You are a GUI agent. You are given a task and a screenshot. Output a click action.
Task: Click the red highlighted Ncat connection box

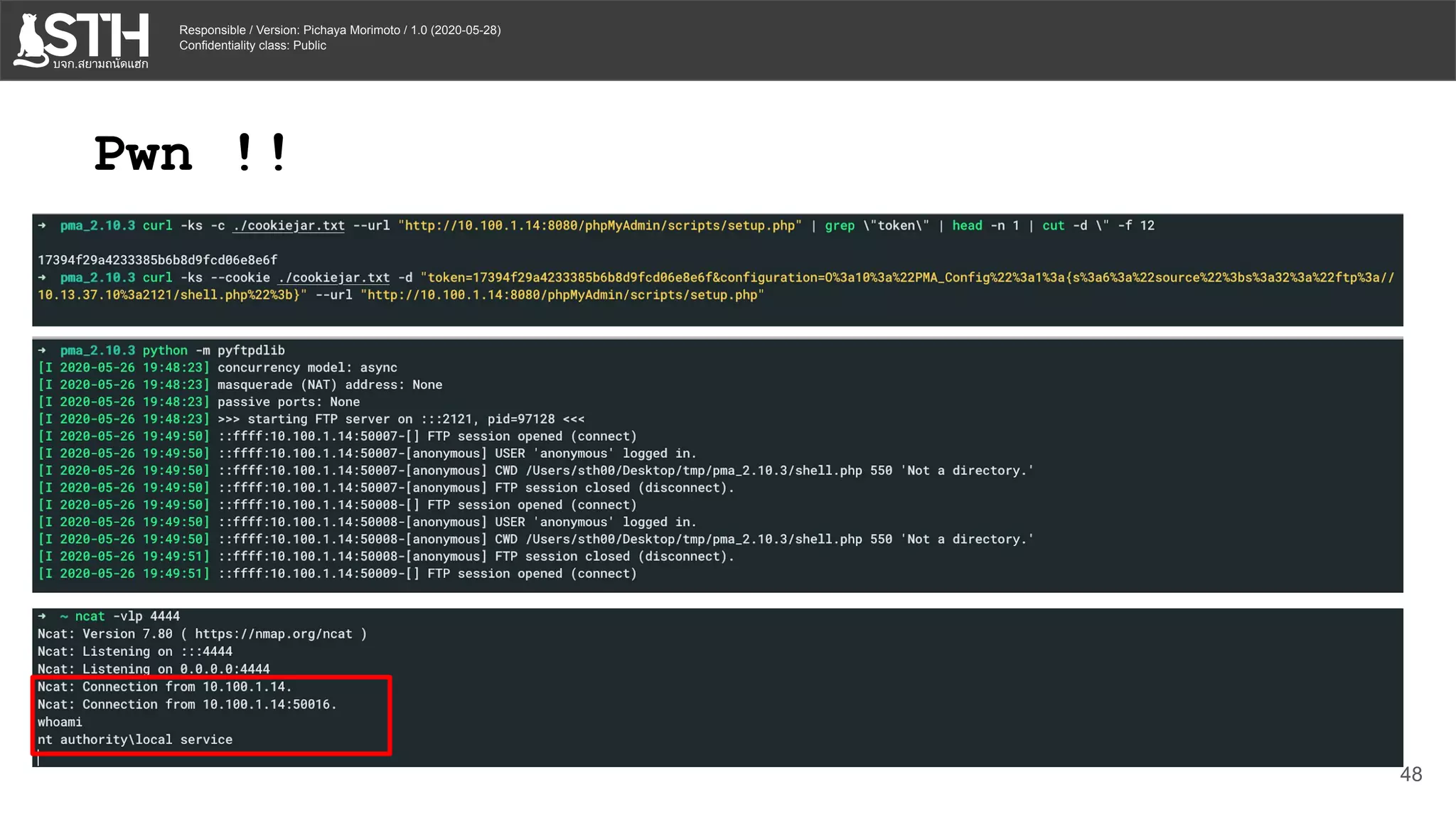(x=210, y=715)
